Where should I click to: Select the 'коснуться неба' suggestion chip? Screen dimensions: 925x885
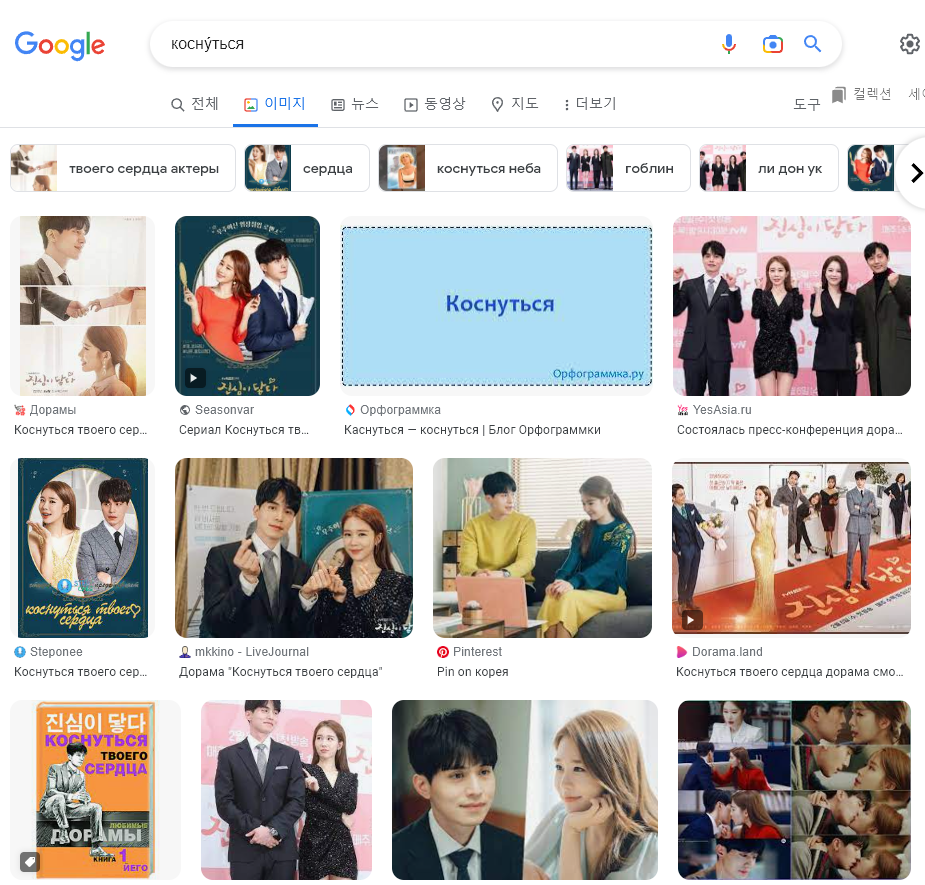[468, 168]
